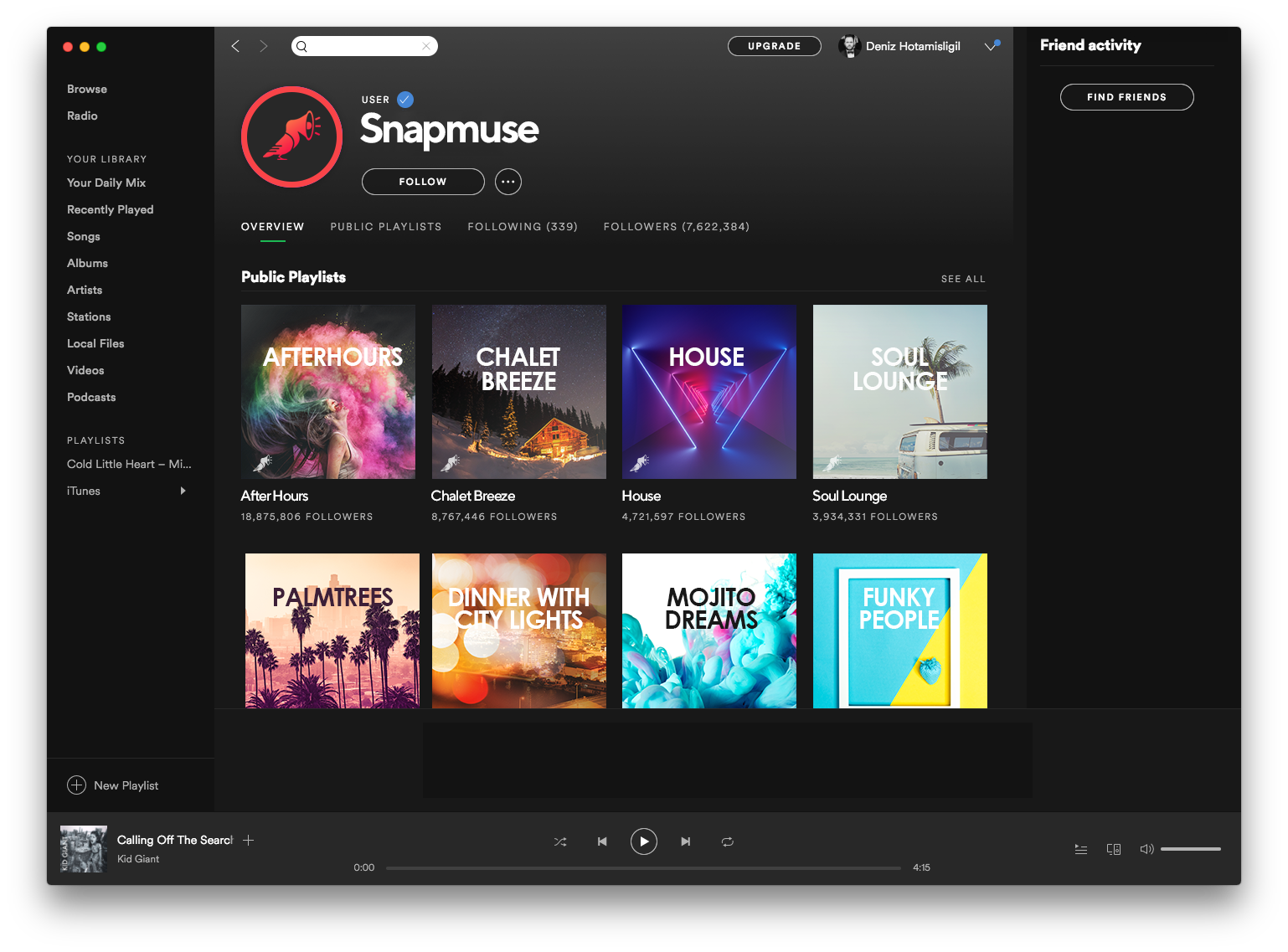Click the search magnifier icon

302,46
